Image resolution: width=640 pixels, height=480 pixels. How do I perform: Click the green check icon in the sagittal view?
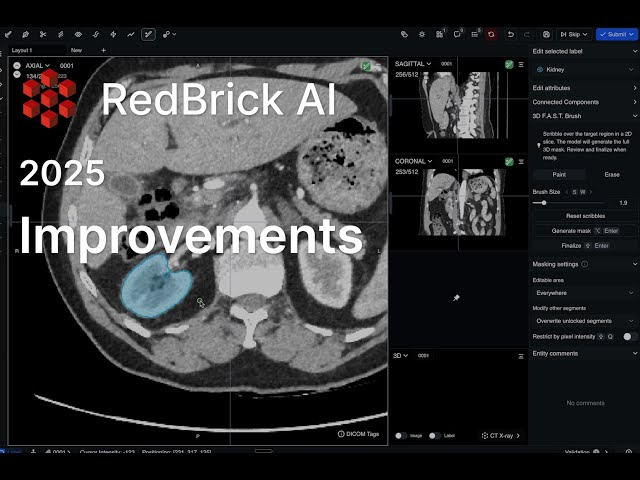[x=509, y=64]
